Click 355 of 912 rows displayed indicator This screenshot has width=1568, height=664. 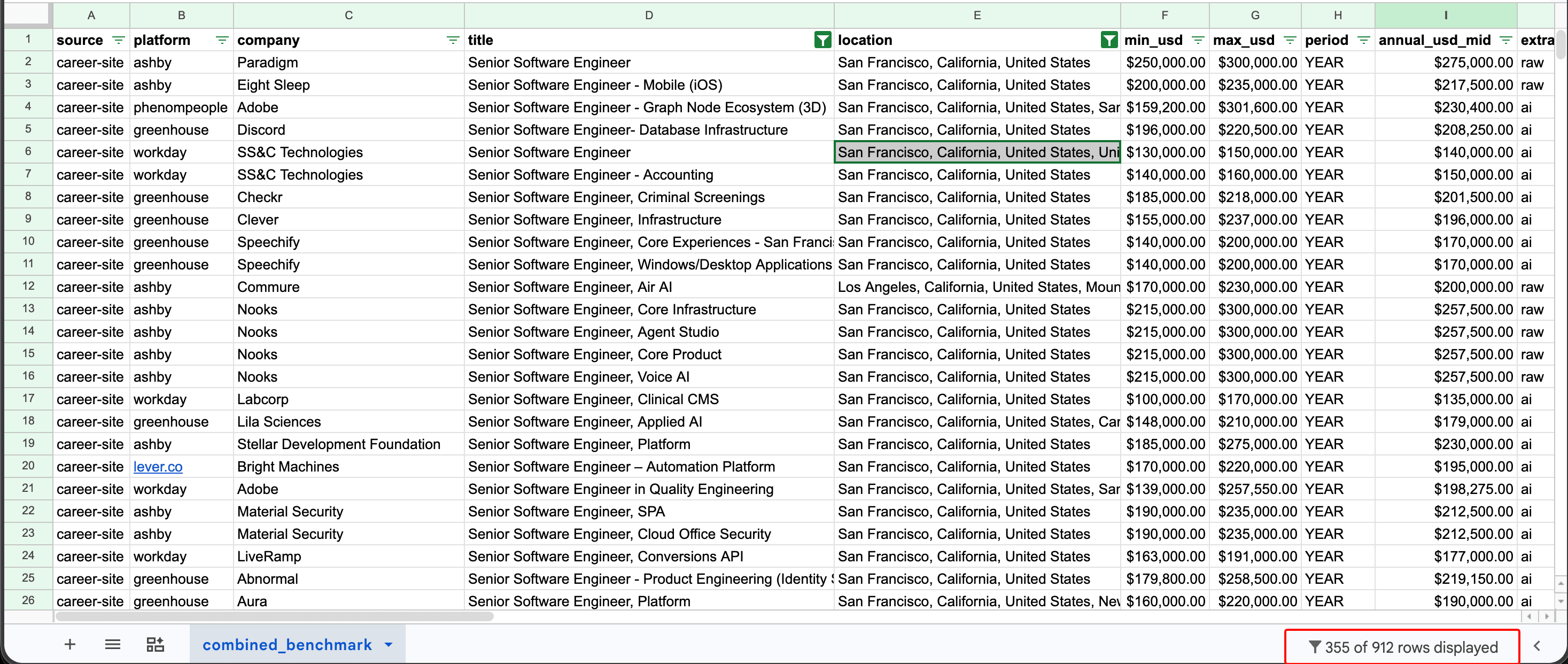[1402, 647]
